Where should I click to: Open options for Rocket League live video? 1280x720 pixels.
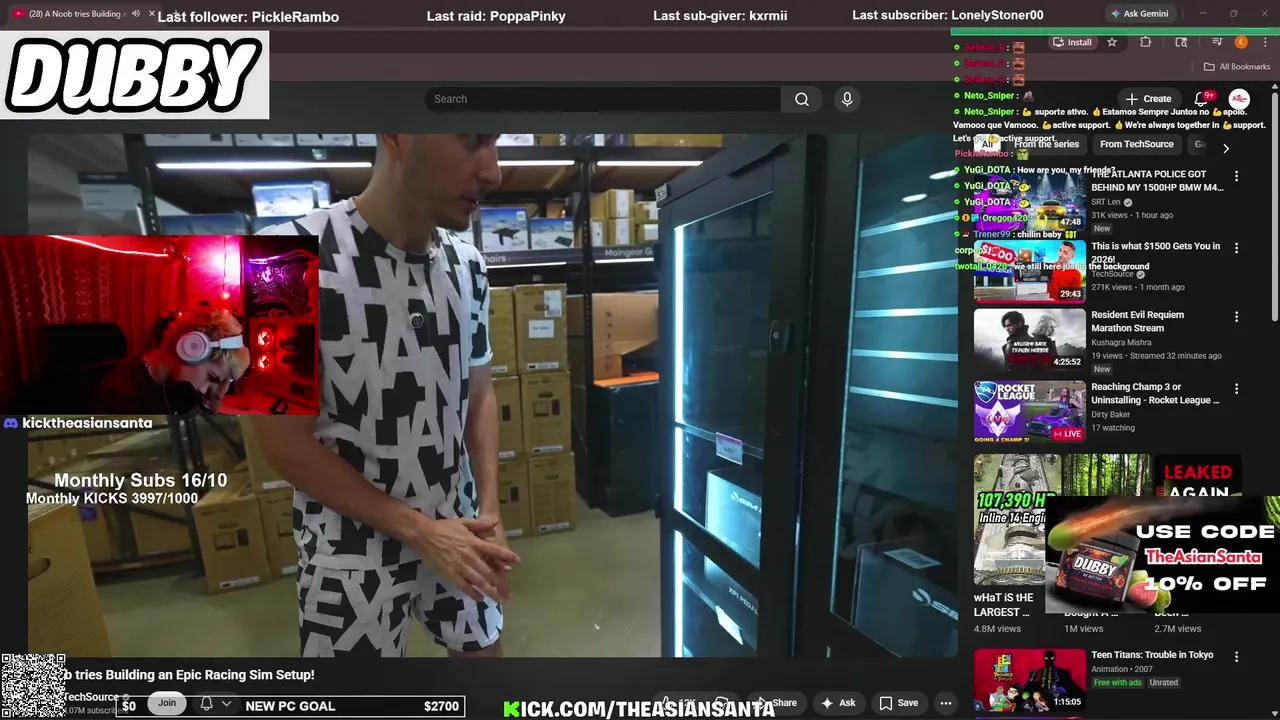point(1236,389)
